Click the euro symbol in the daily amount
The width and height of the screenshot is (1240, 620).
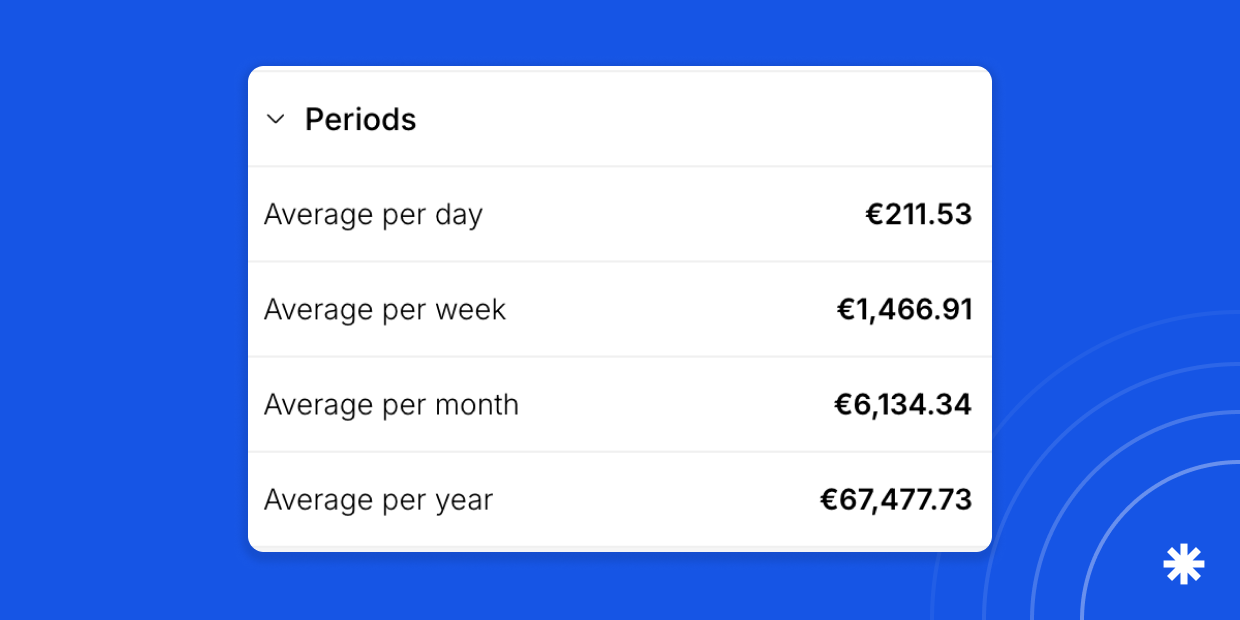(874, 215)
